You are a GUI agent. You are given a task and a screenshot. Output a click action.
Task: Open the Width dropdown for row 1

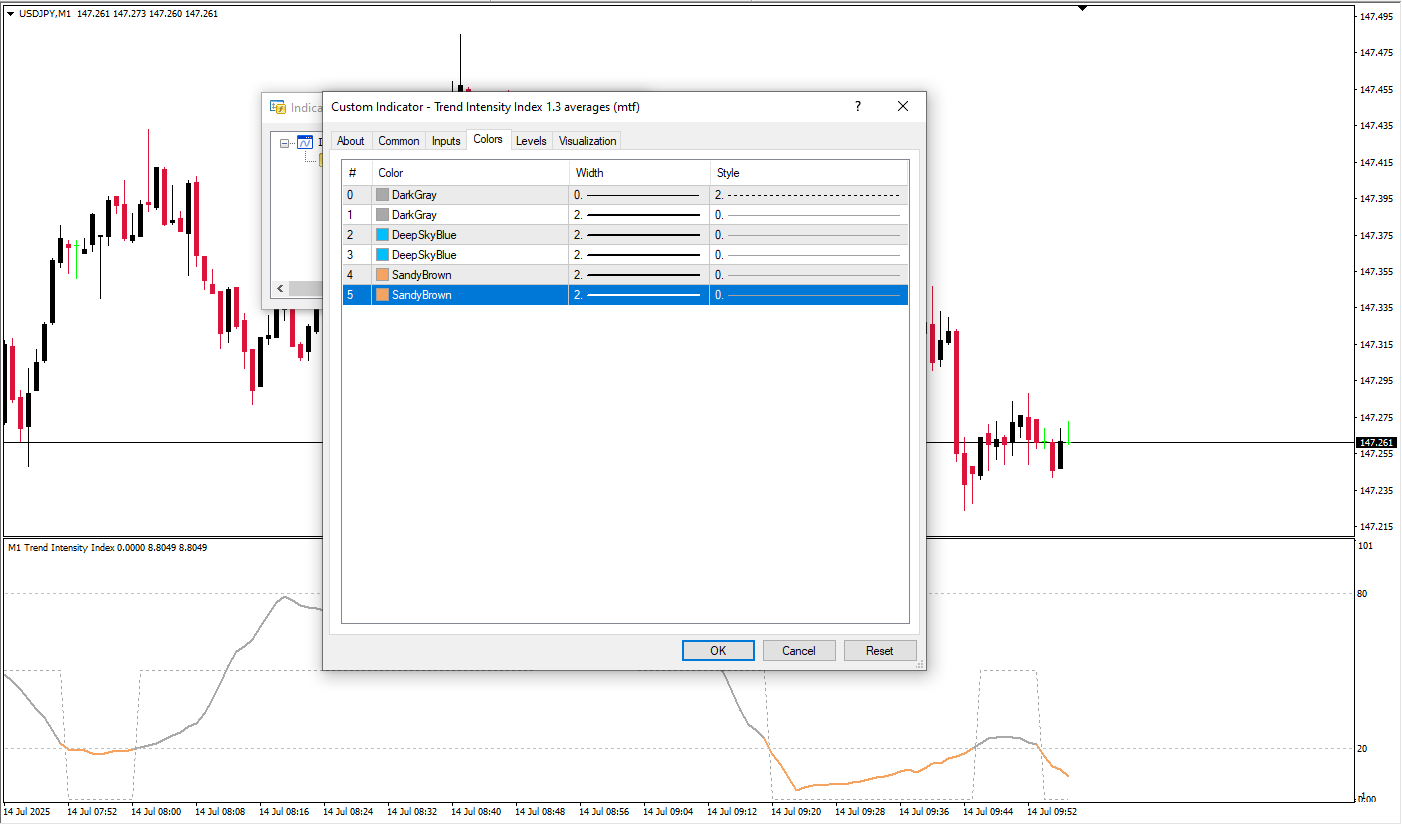click(x=638, y=215)
